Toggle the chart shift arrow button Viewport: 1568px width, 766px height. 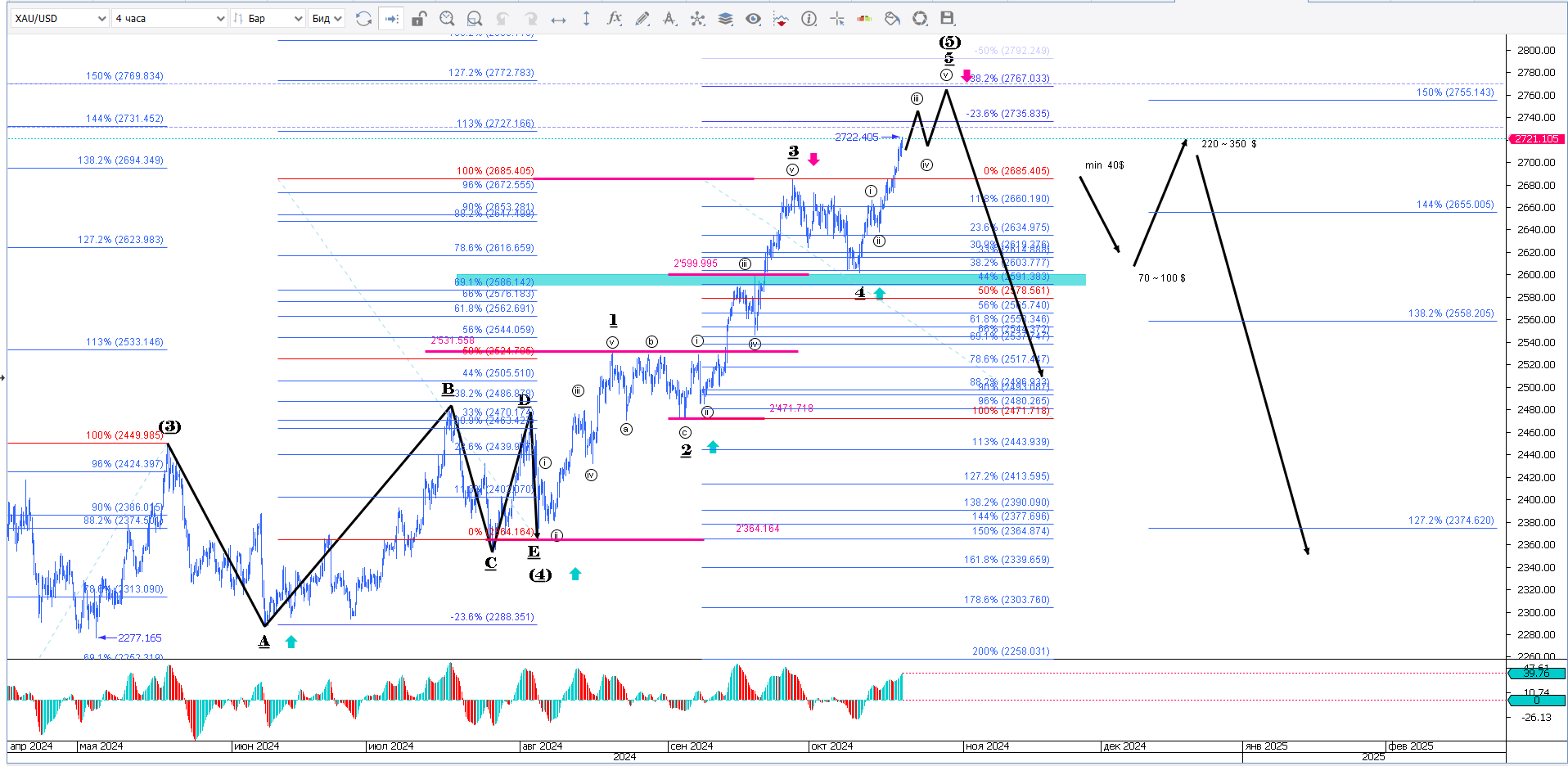pyautogui.click(x=392, y=18)
